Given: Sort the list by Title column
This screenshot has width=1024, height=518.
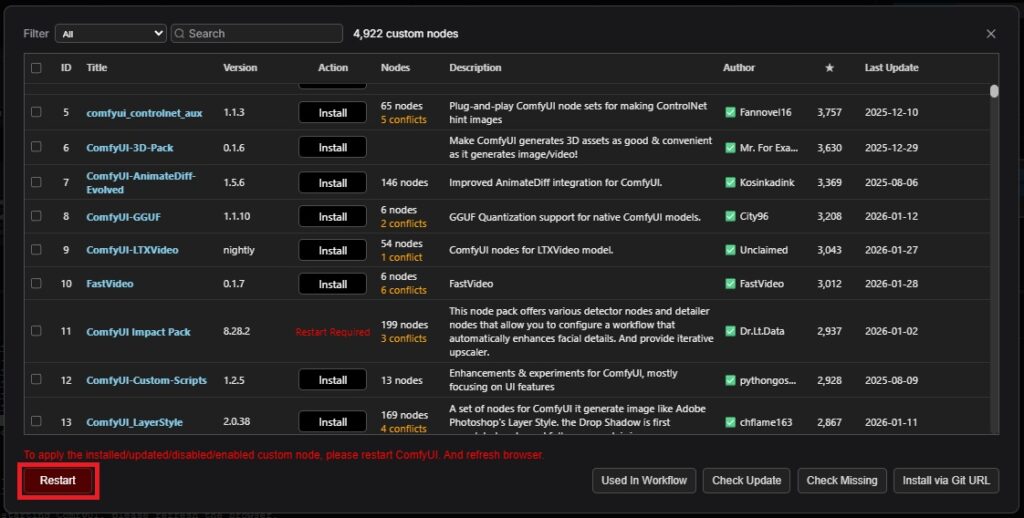Looking at the screenshot, I should point(97,68).
